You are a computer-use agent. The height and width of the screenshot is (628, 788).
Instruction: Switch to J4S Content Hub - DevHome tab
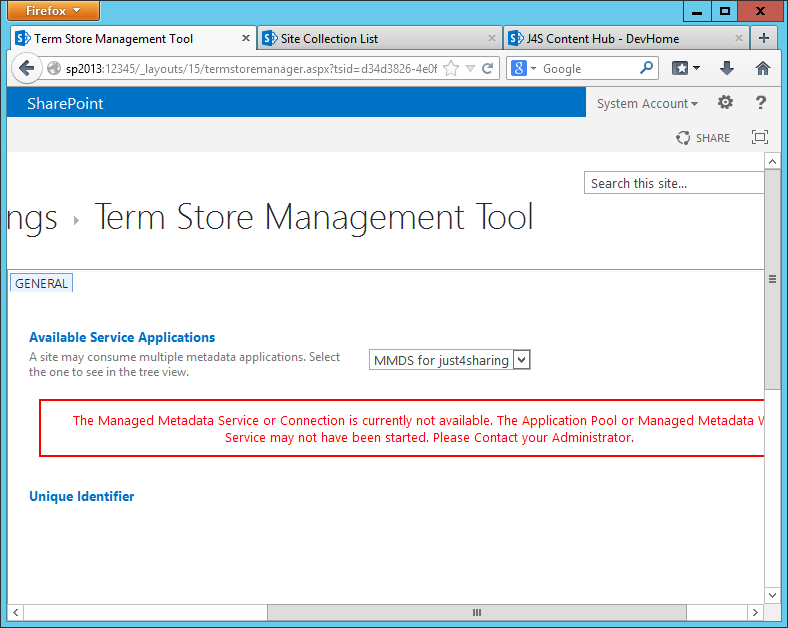pos(626,39)
